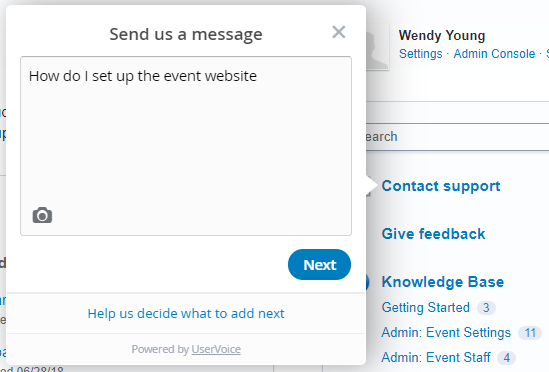Choose Contact support option
Image resolution: width=549 pixels, height=372 pixels.
(441, 186)
